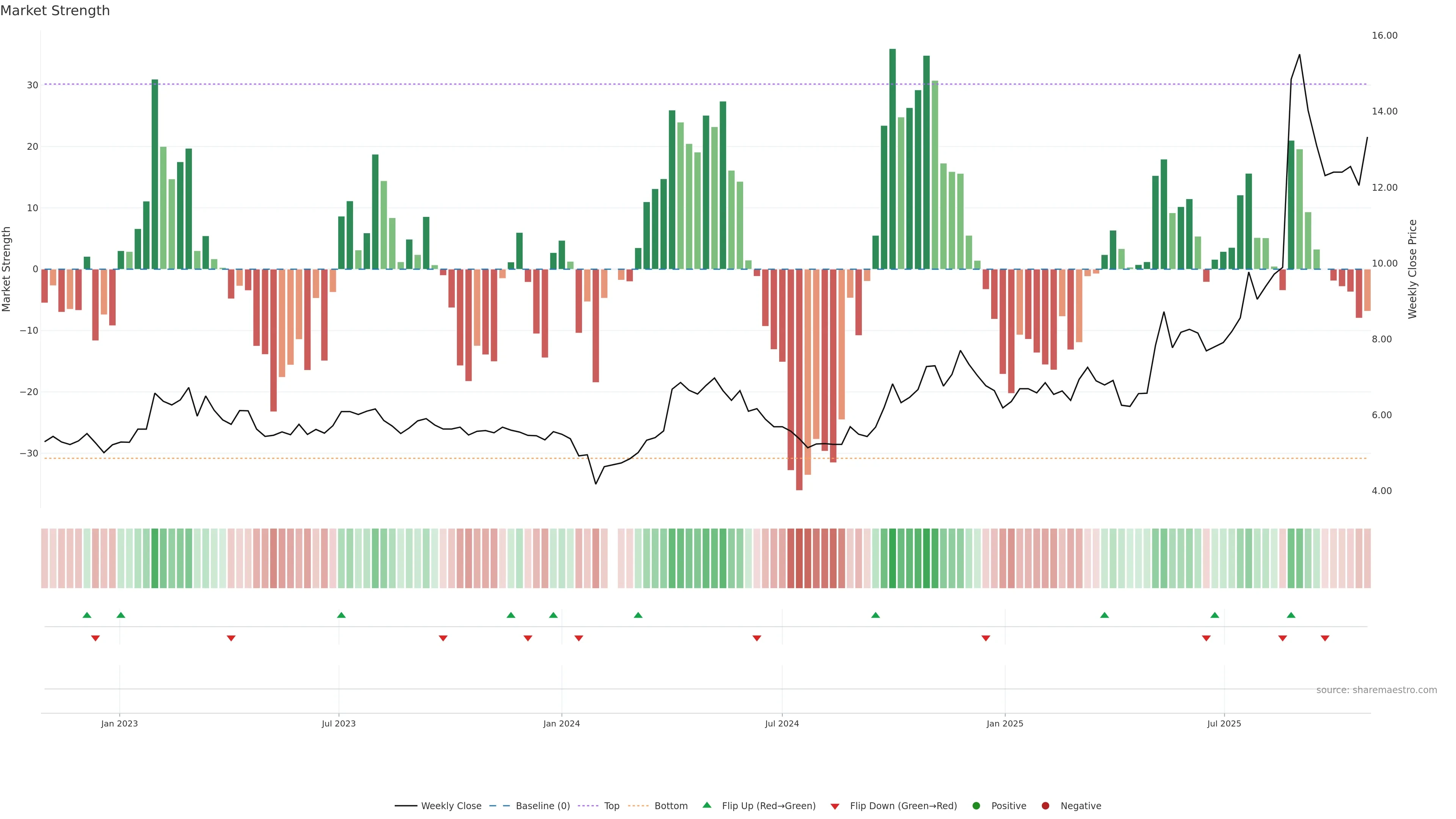
Task: Click the Positive green circle legend icon
Action: click(976, 806)
